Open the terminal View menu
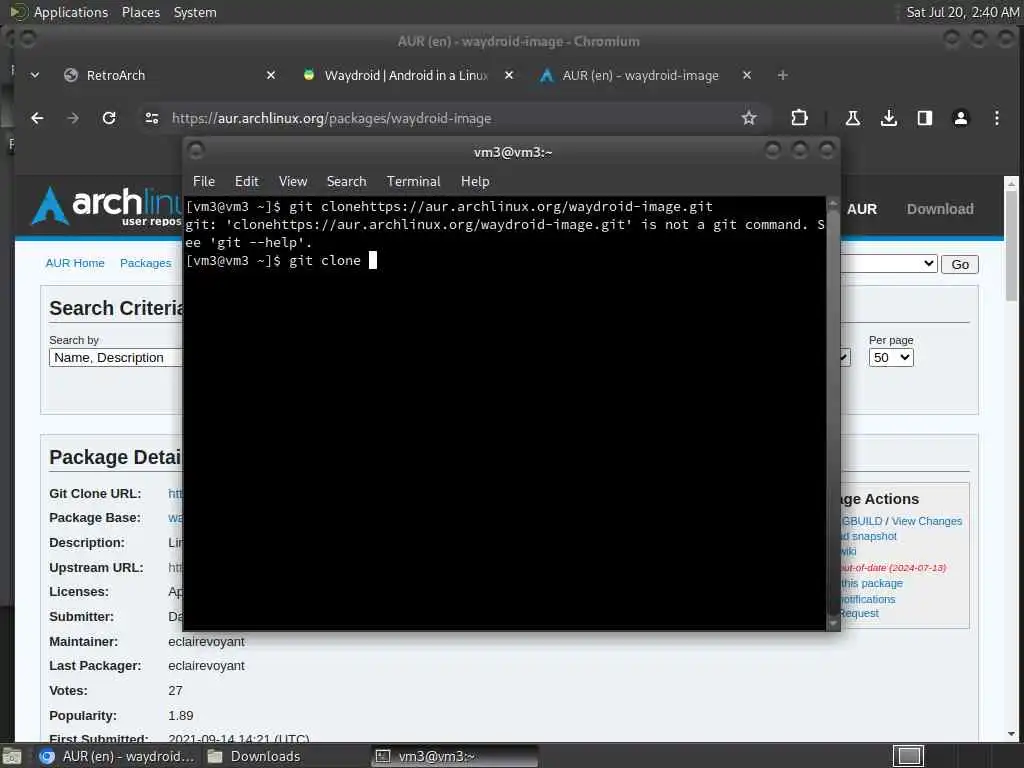Screen dimensions: 1024x768 (x=293, y=182)
